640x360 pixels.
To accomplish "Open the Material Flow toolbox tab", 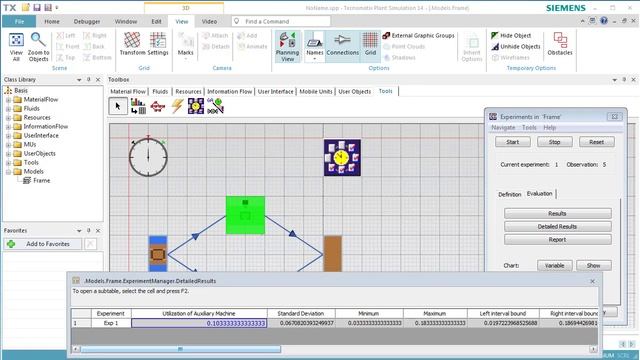I will pyautogui.click(x=128, y=91).
